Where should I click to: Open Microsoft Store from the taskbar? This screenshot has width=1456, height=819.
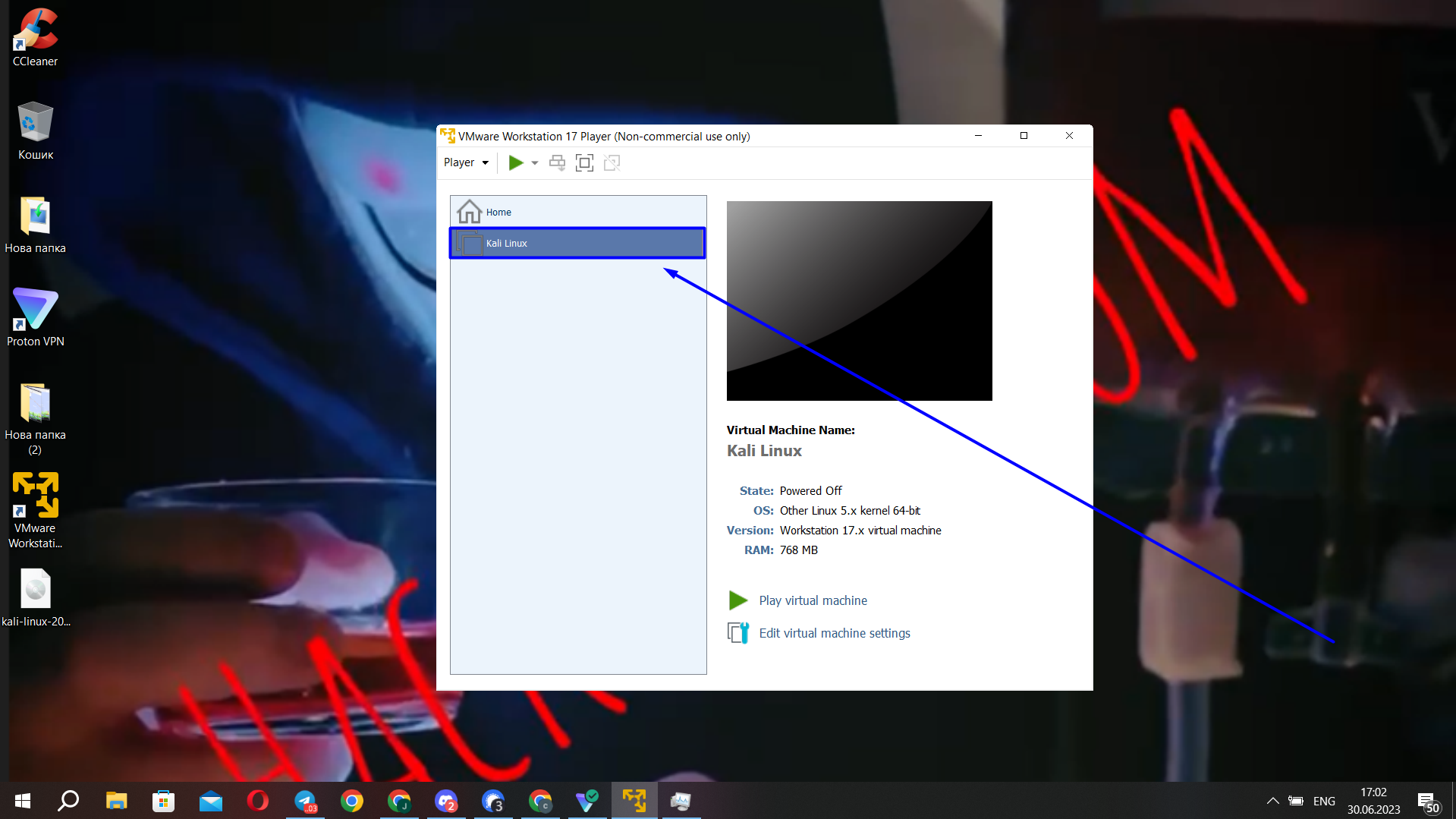[163, 801]
